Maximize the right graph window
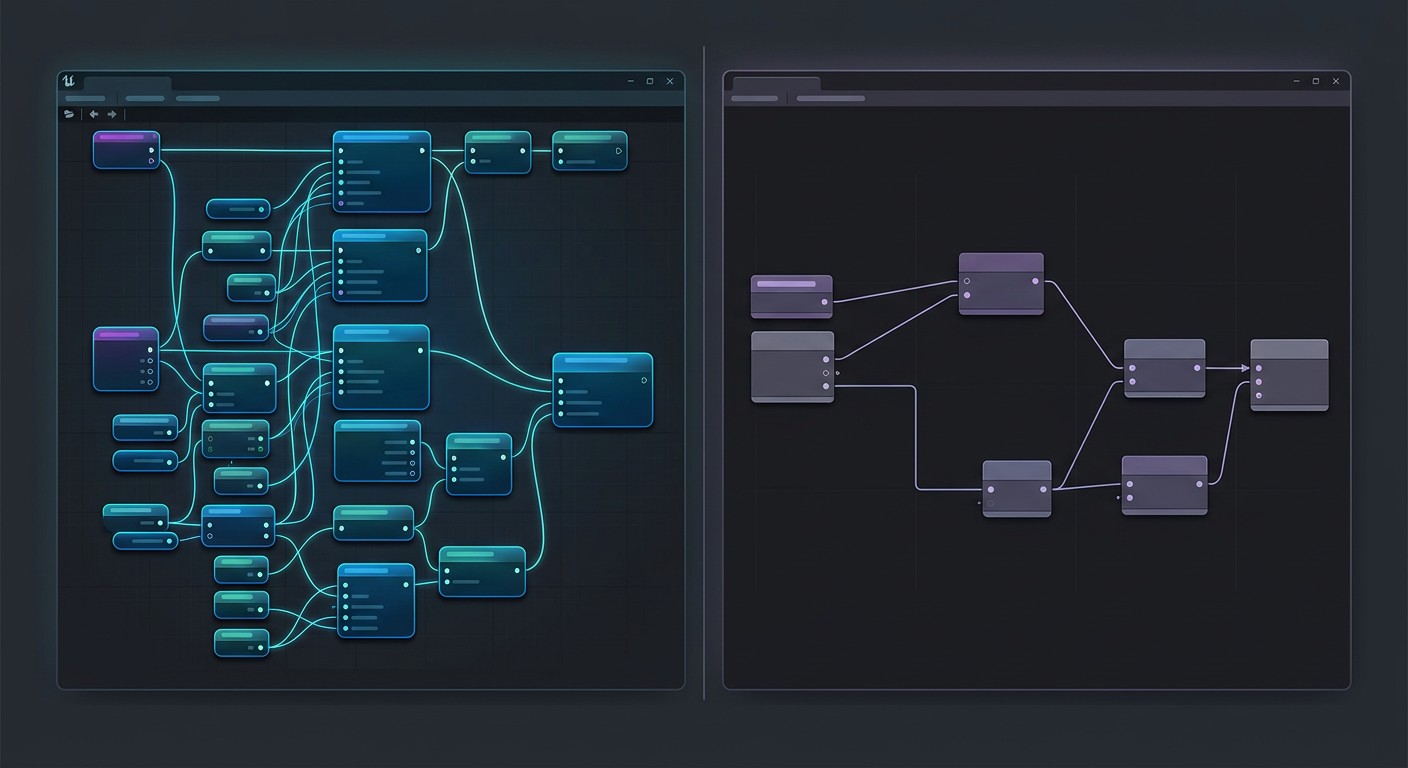This screenshot has height=768, width=1408. (x=1316, y=81)
